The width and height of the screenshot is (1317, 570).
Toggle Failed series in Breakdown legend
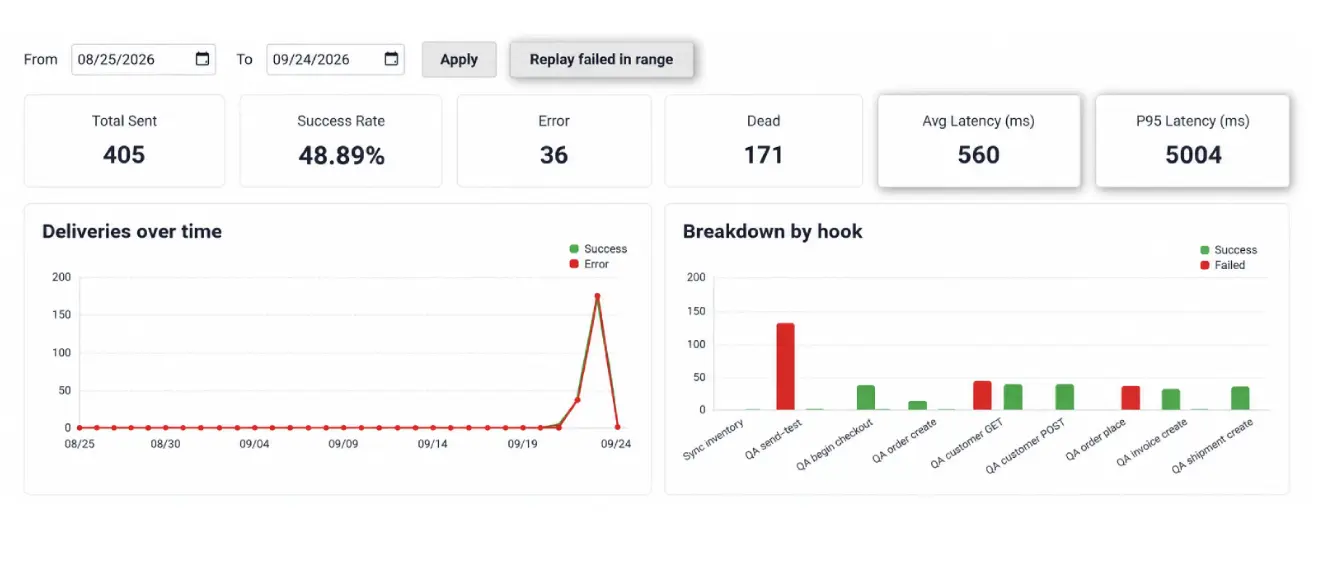click(1222, 265)
